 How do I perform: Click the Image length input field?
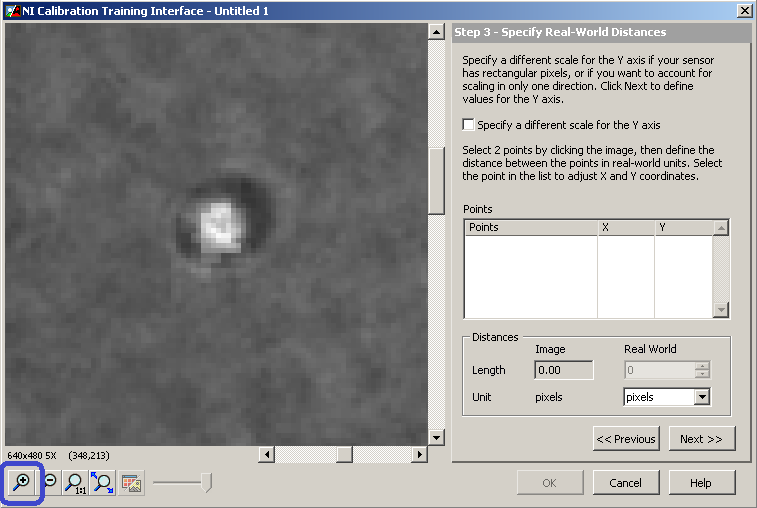tap(564, 370)
